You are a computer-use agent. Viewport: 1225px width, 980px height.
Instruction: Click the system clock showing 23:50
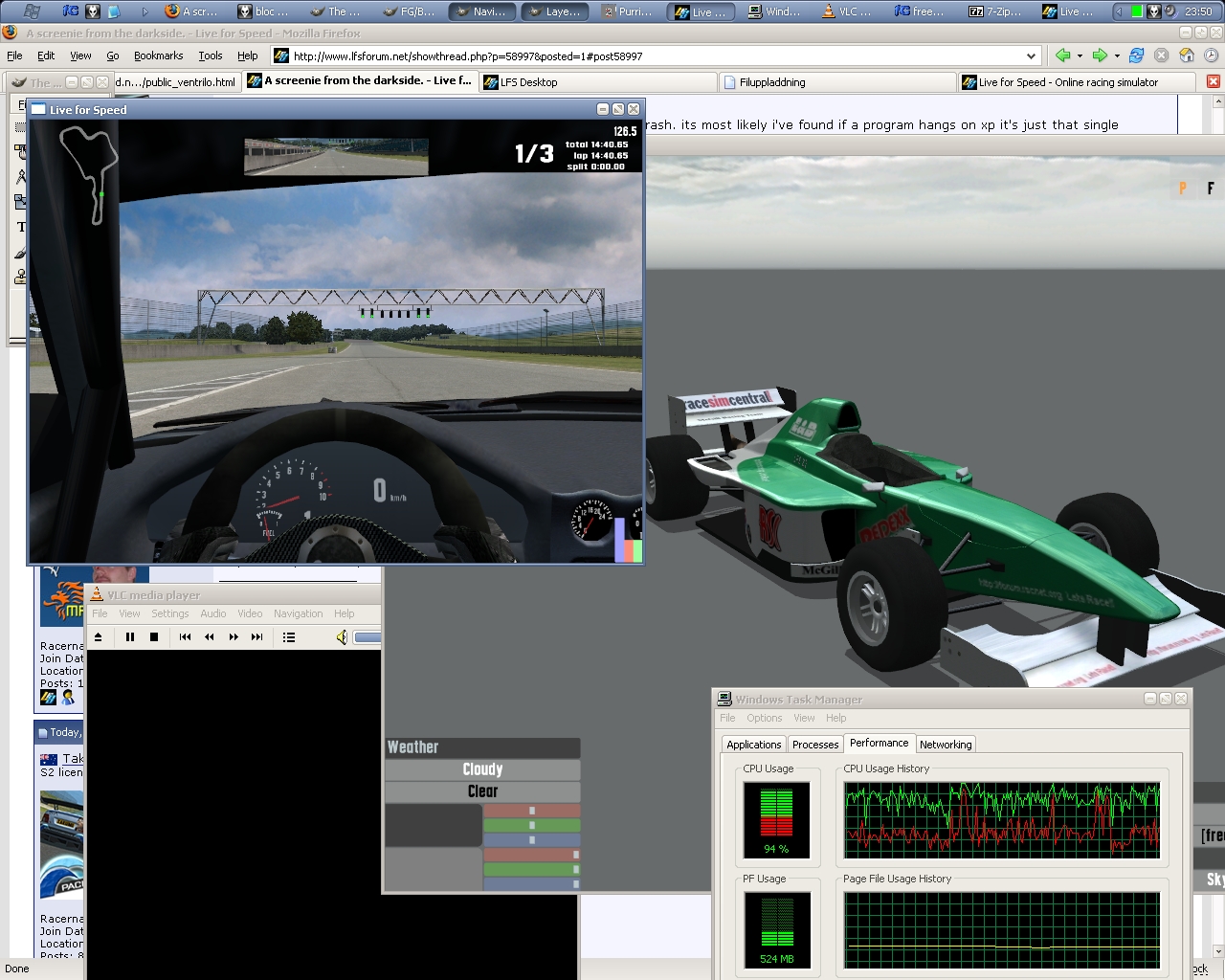[x=1198, y=11]
